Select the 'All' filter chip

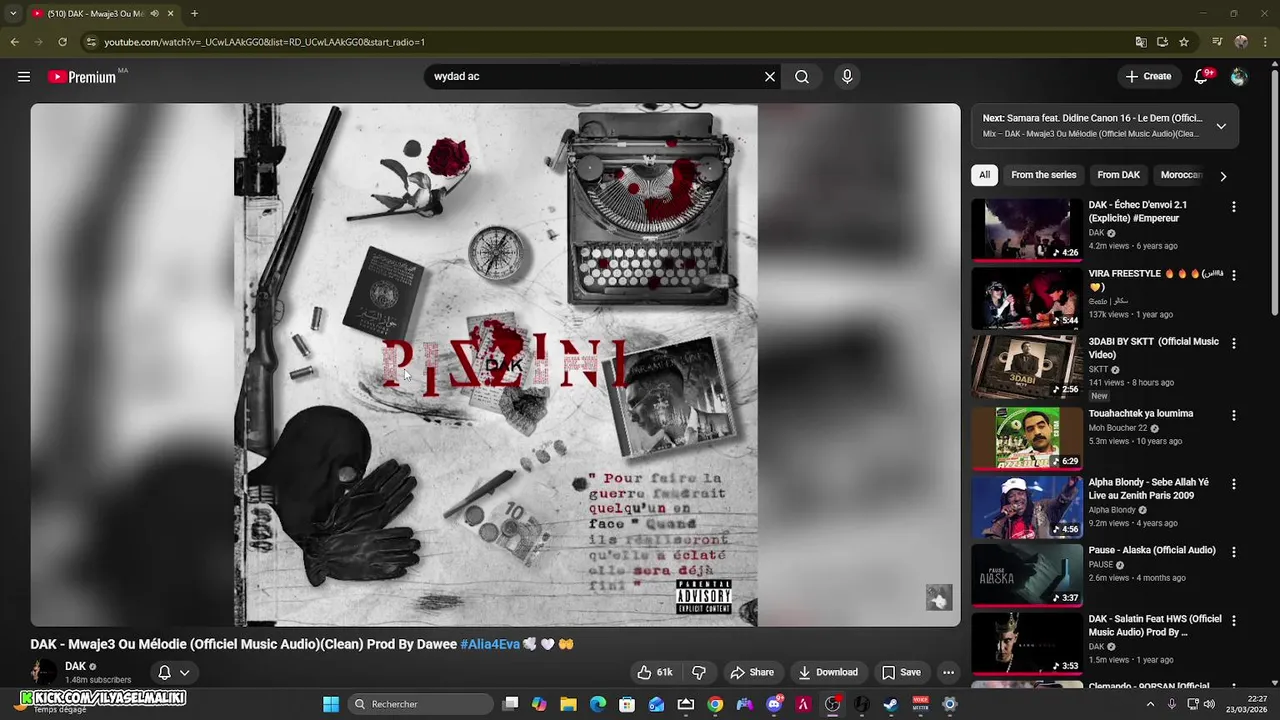[984, 175]
